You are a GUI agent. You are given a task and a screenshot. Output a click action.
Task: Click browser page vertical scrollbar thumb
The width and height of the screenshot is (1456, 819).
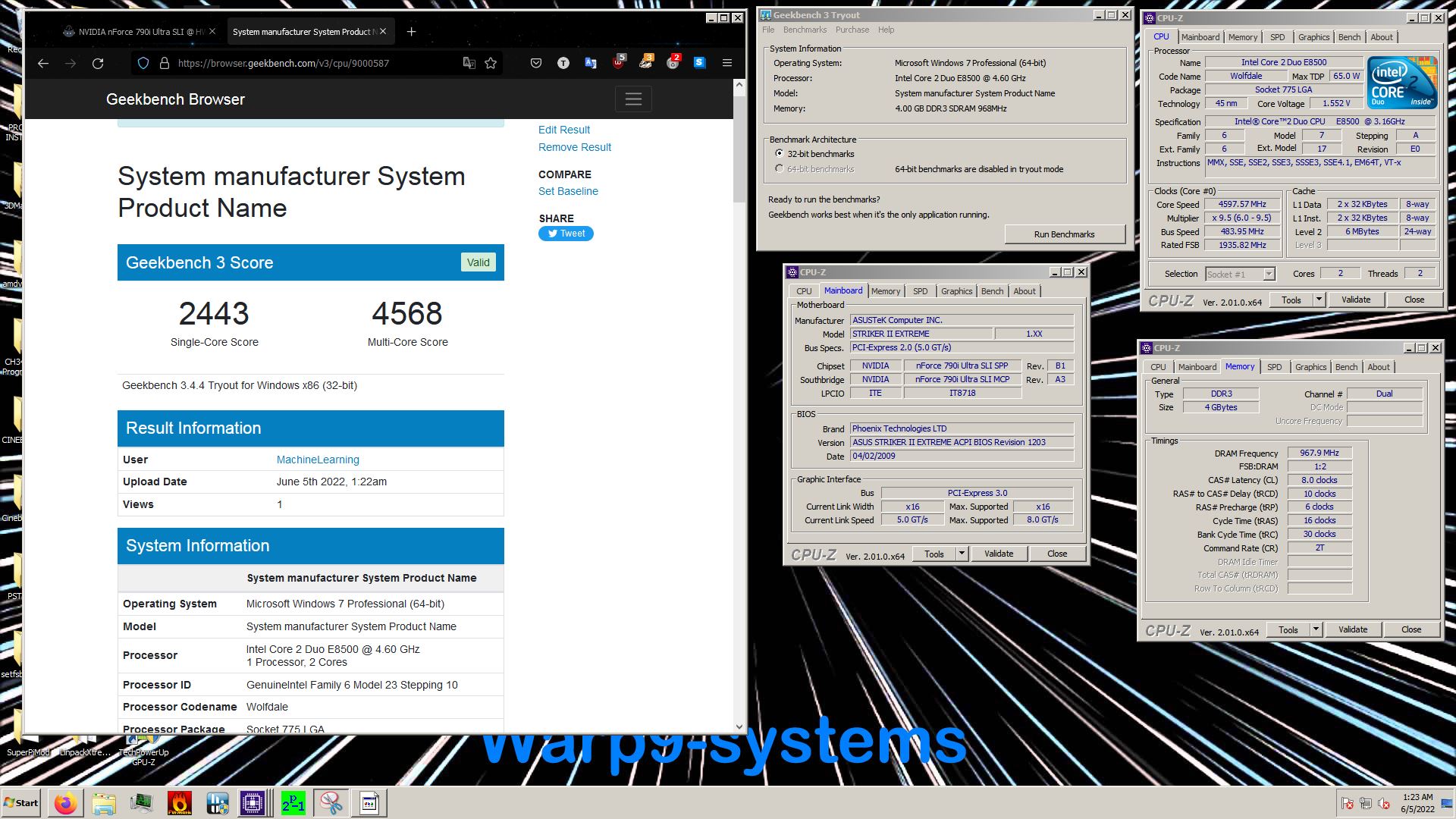739,147
